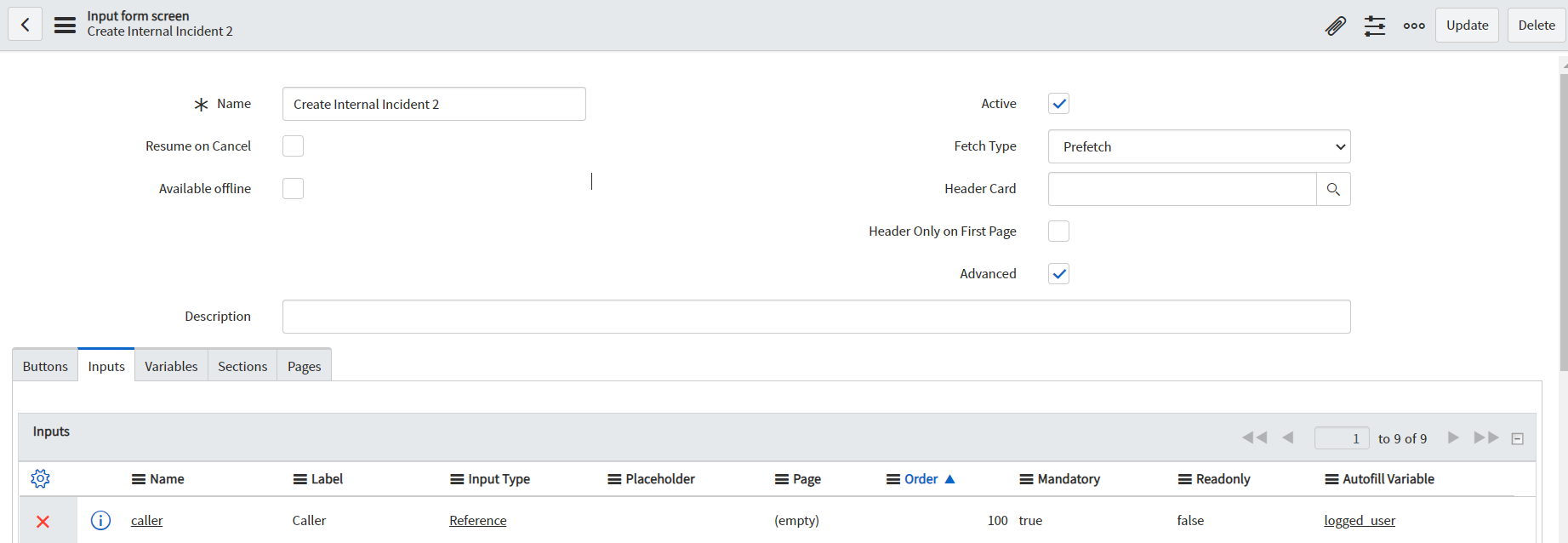The width and height of the screenshot is (1568, 543).
Task: Collapse the Inputs related list
Action: click(1517, 439)
